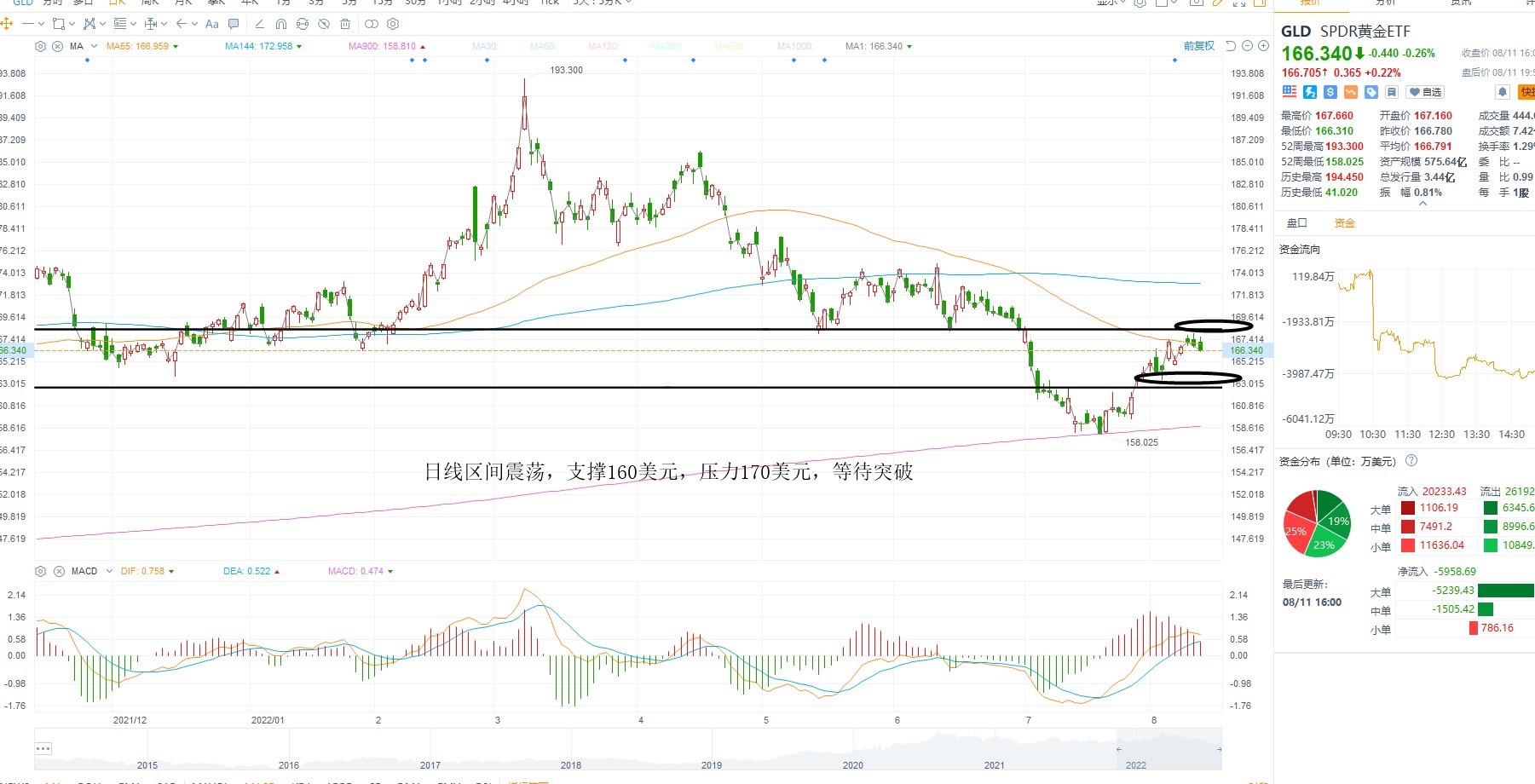Select the comment bubble note tool

[x=234, y=24]
